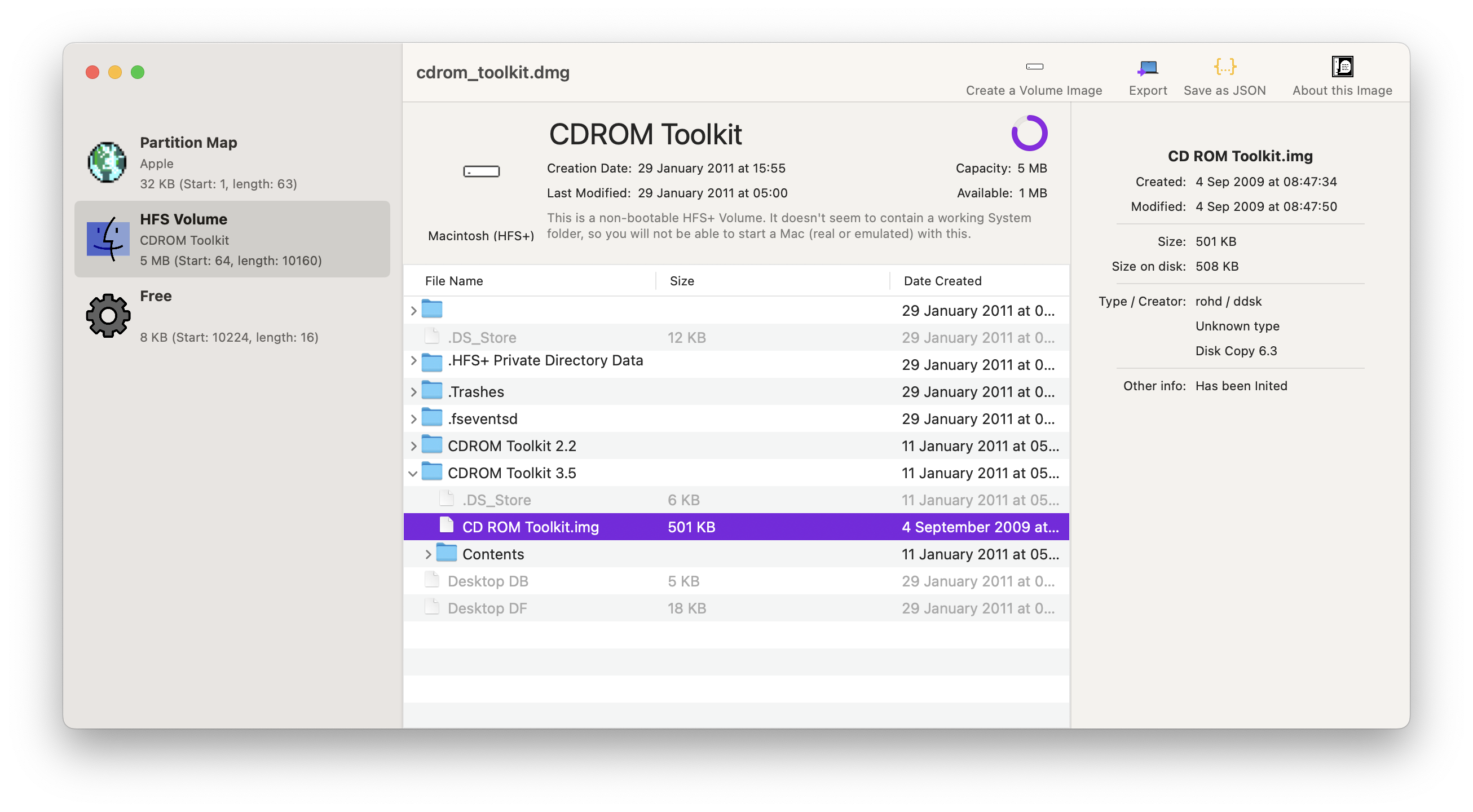Click the Save as JSON label

click(x=1224, y=90)
